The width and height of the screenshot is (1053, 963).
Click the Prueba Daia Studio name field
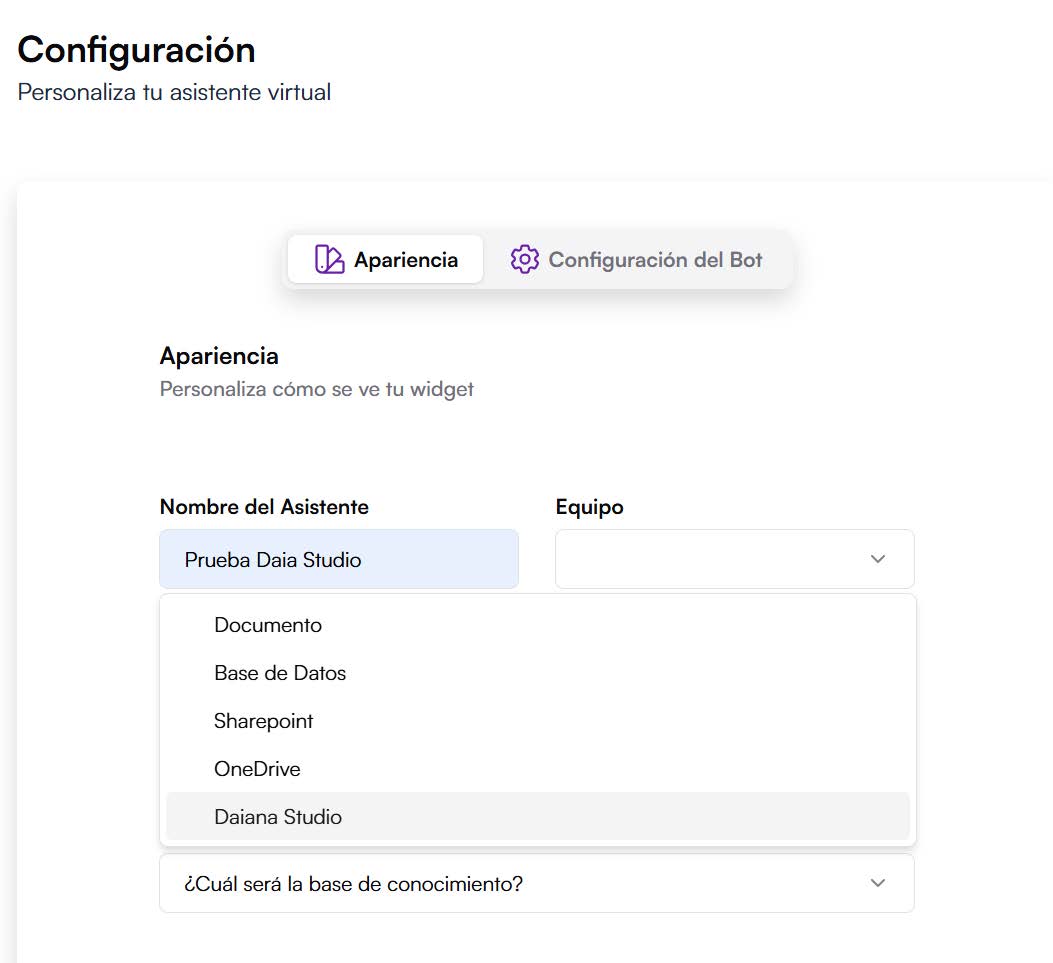point(338,559)
